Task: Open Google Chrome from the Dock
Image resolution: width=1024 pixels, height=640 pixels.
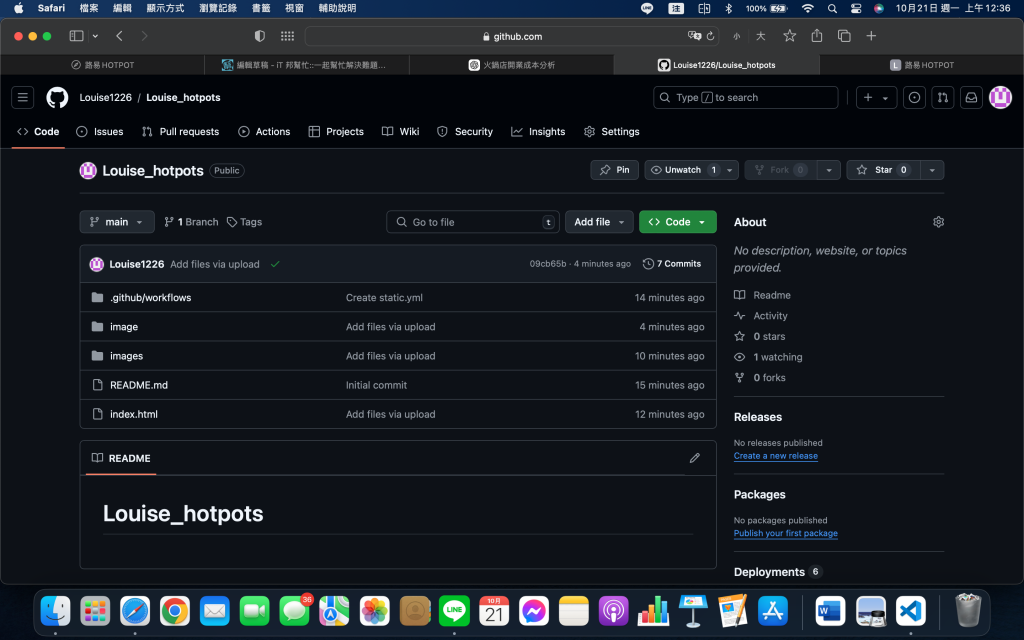Action: click(x=174, y=612)
